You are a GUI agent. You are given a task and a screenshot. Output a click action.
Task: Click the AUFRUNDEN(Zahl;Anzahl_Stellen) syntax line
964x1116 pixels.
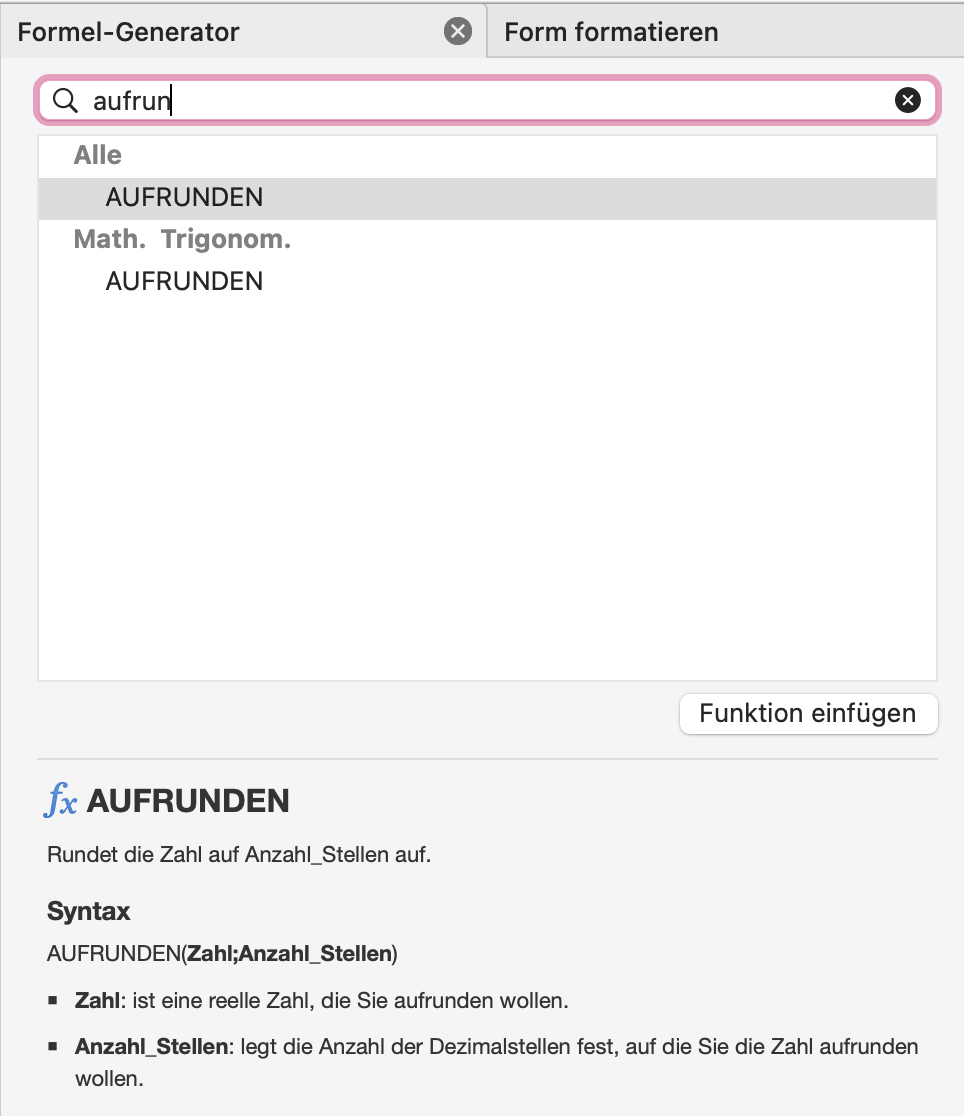(x=222, y=954)
